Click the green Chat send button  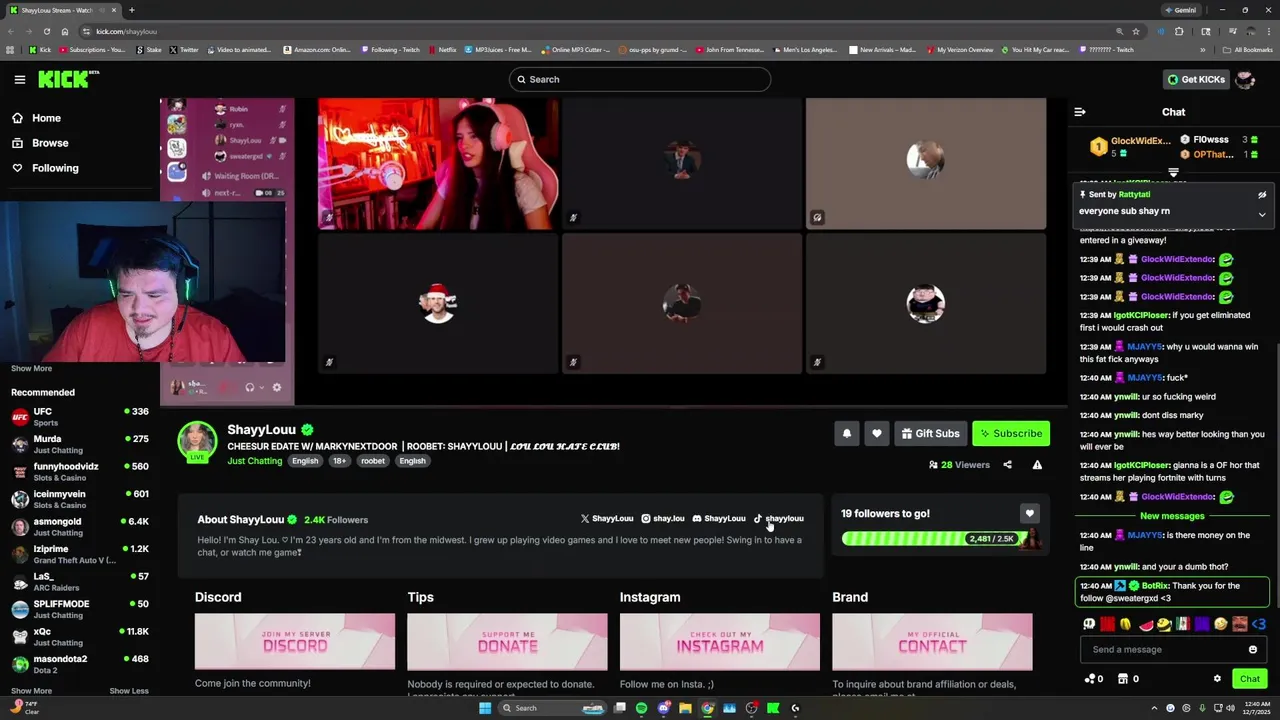(1250, 679)
